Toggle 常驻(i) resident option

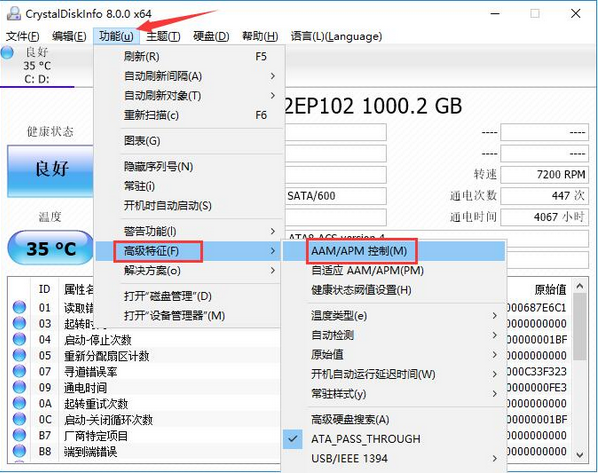[x=190, y=186]
